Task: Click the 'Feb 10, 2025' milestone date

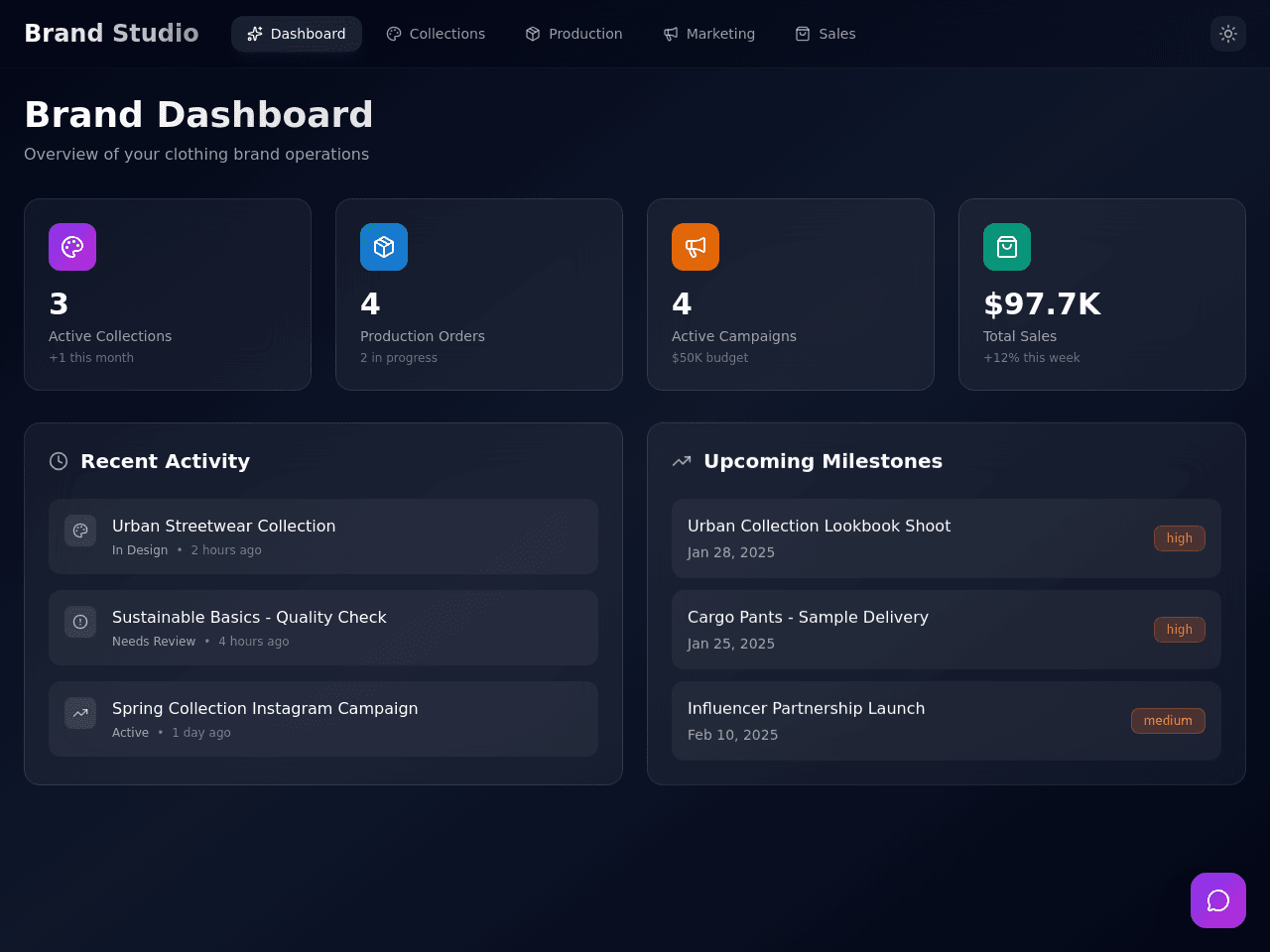Action: click(x=733, y=735)
